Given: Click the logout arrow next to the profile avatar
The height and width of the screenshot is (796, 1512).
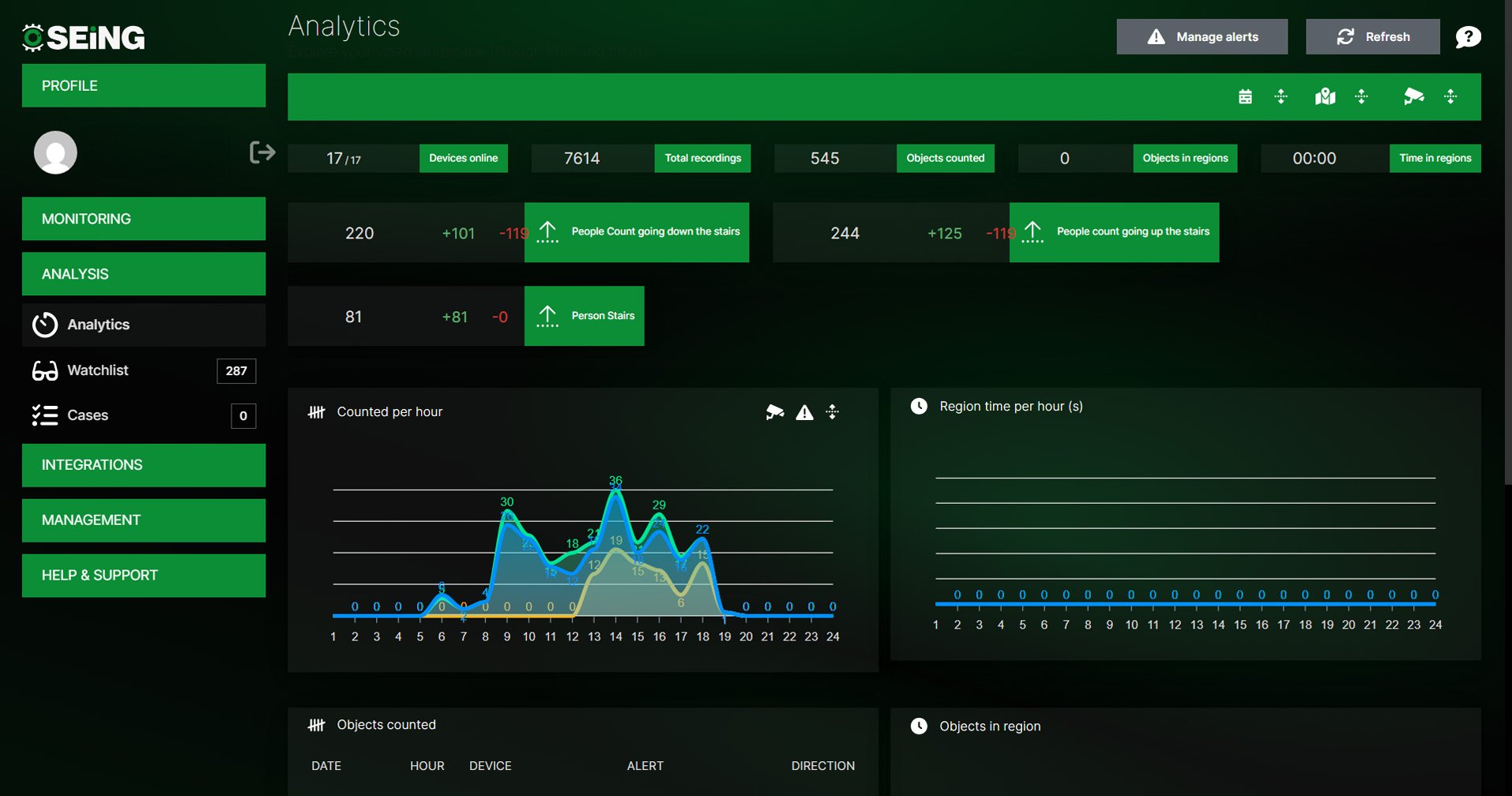Looking at the screenshot, I should [262, 152].
